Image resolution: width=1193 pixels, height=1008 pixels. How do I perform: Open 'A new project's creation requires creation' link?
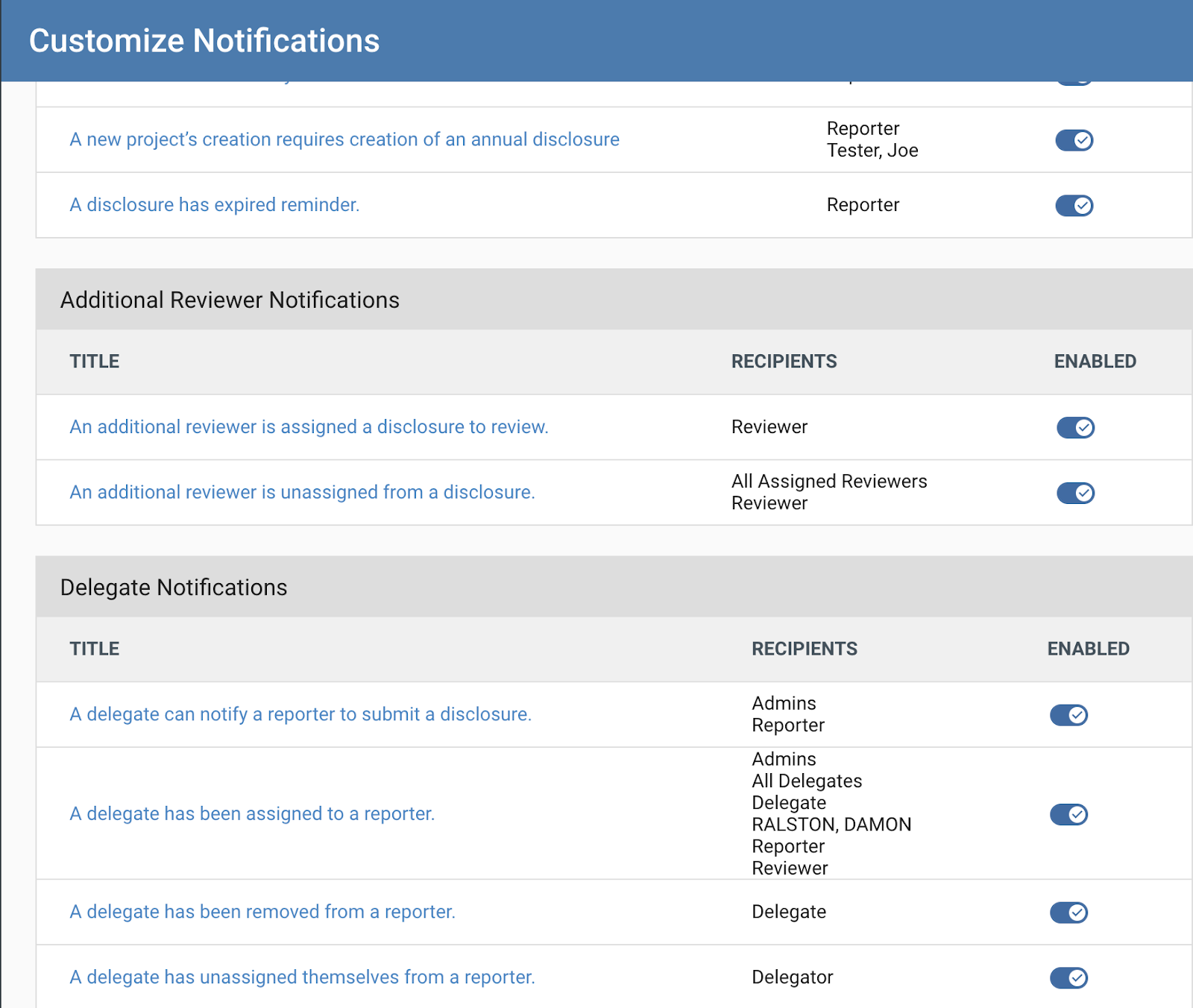click(344, 140)
